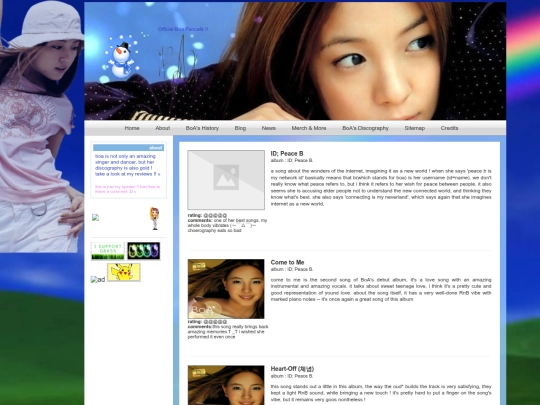Open the Sitemap link

[415, 128]
